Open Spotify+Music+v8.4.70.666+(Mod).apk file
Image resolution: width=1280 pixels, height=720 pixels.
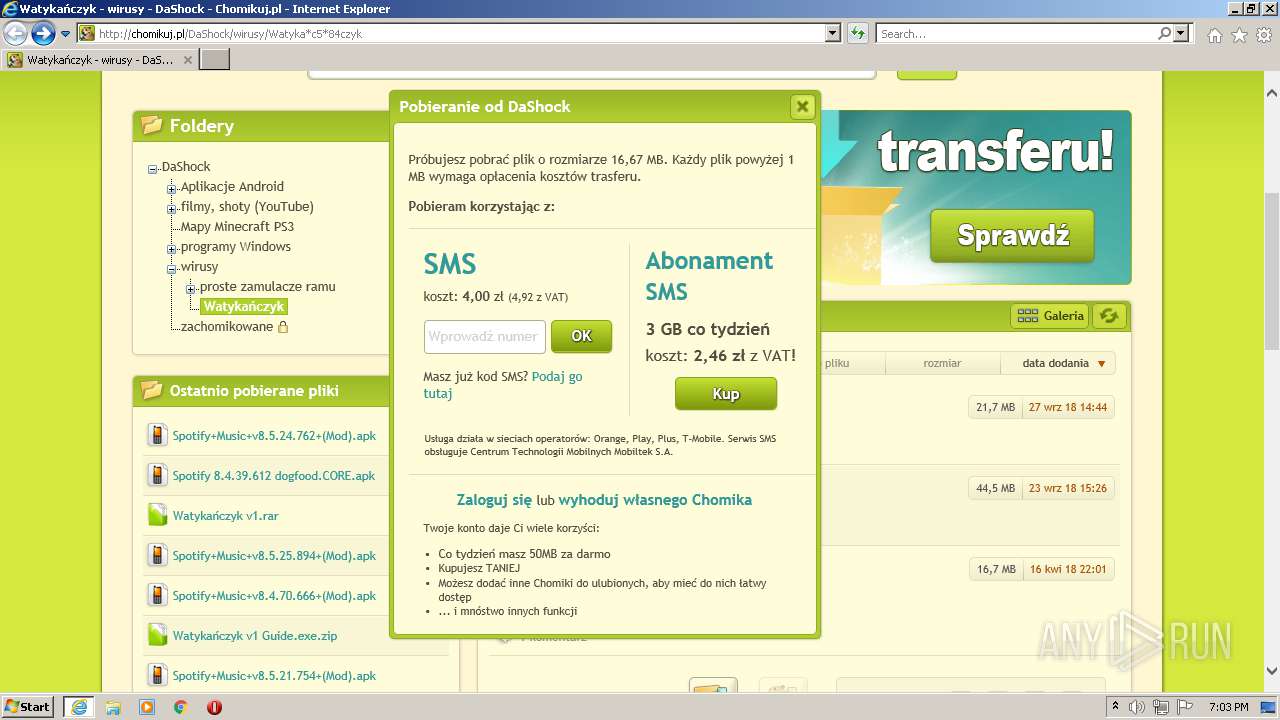coord(274,596)
